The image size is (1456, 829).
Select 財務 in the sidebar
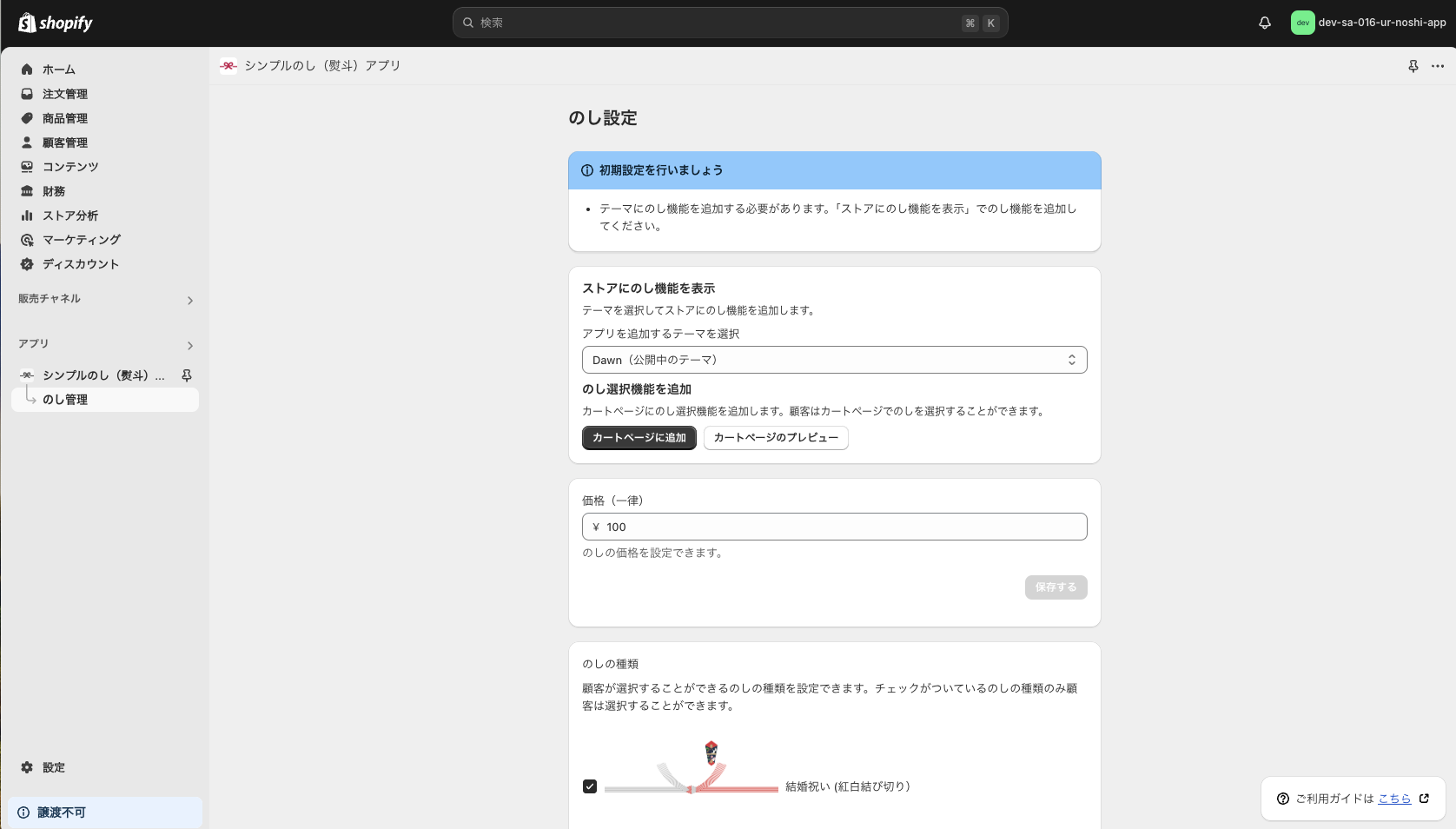point(54,191)
